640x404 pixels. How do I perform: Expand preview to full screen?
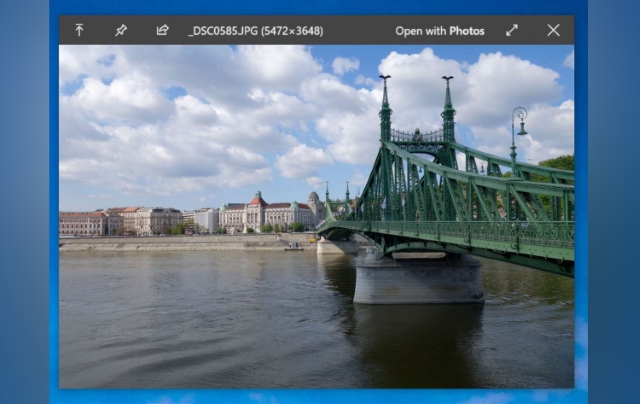click(x=512, y=30)
